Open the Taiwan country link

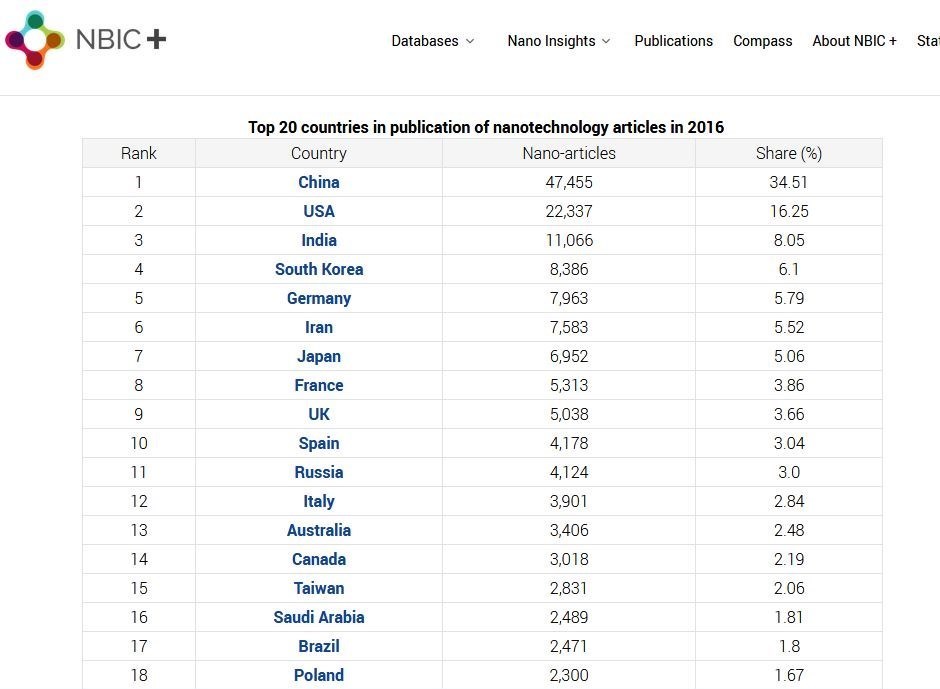(x=319, y=588)
